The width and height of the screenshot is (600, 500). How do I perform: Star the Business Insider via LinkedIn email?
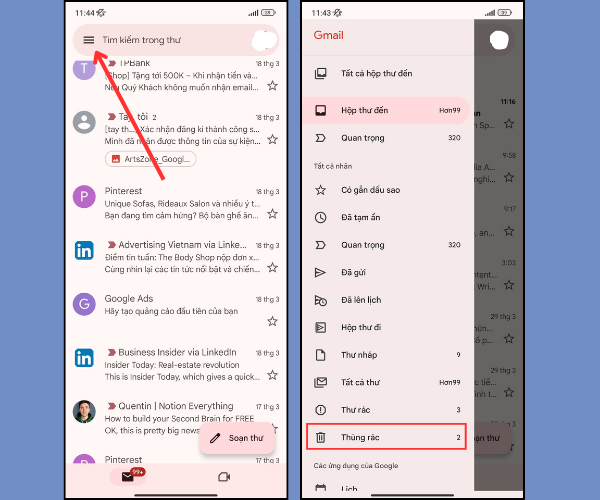click(272, 375)
